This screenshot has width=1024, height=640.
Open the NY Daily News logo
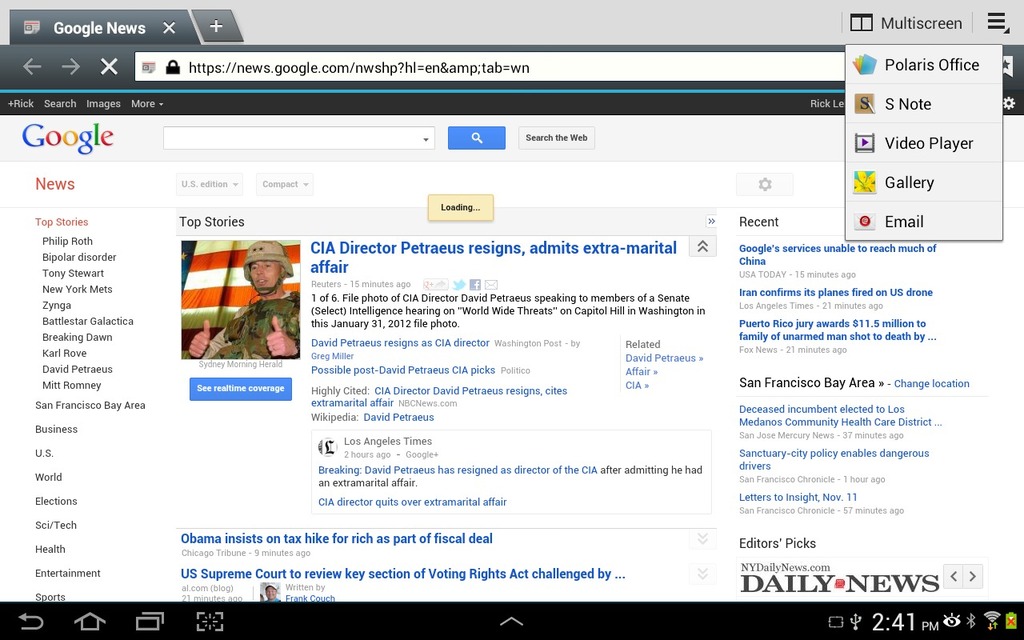840,579
